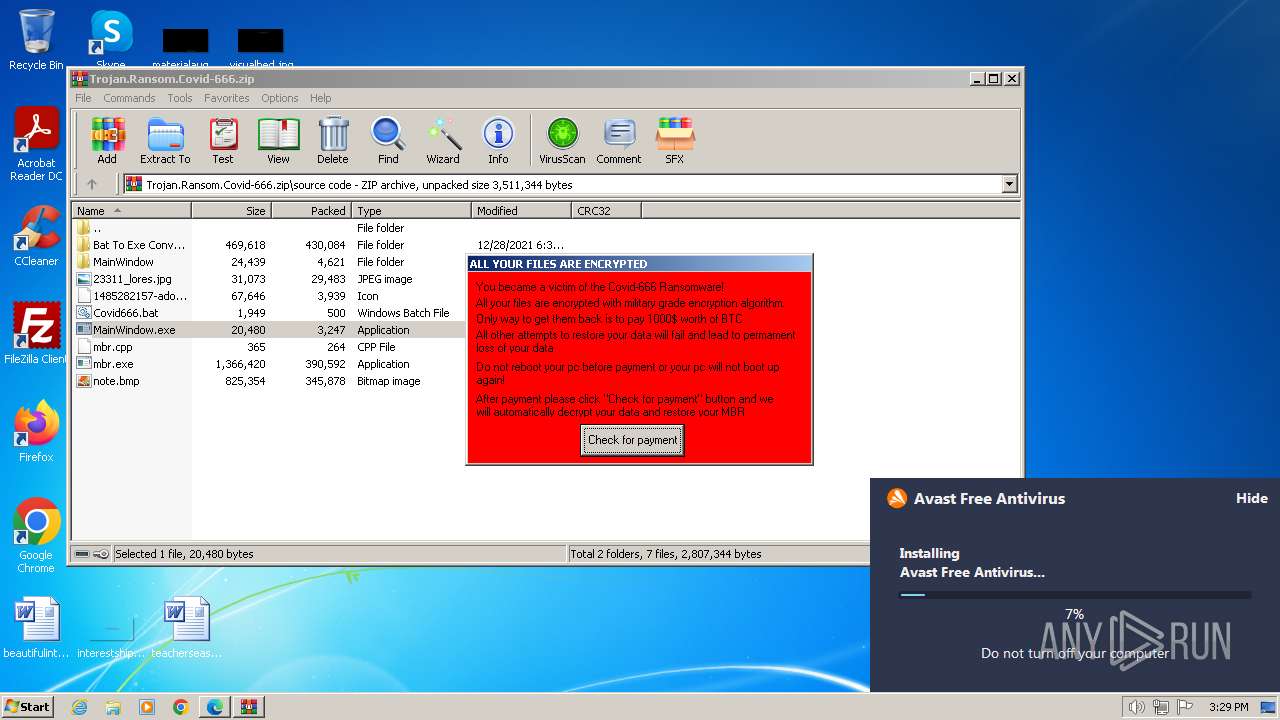Open the File menu

click(x=83, y=98)
